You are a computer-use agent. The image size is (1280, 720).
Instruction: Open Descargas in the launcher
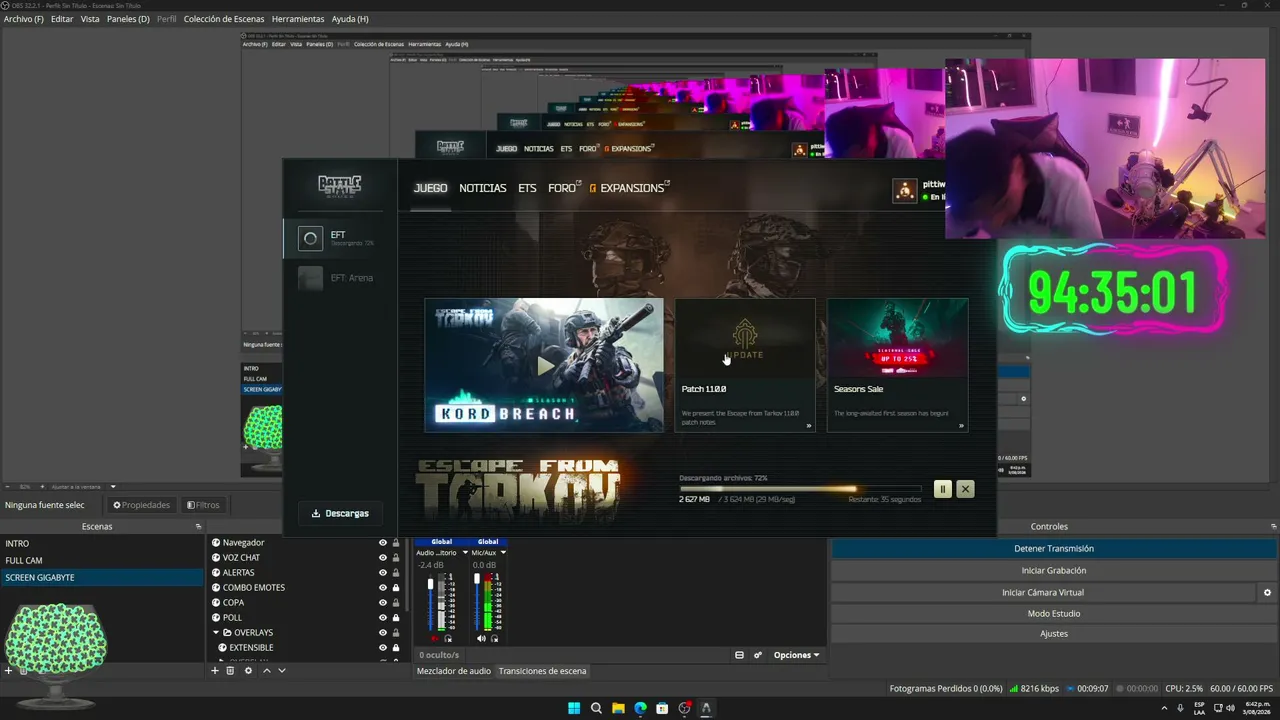click(x=340, y=513)
